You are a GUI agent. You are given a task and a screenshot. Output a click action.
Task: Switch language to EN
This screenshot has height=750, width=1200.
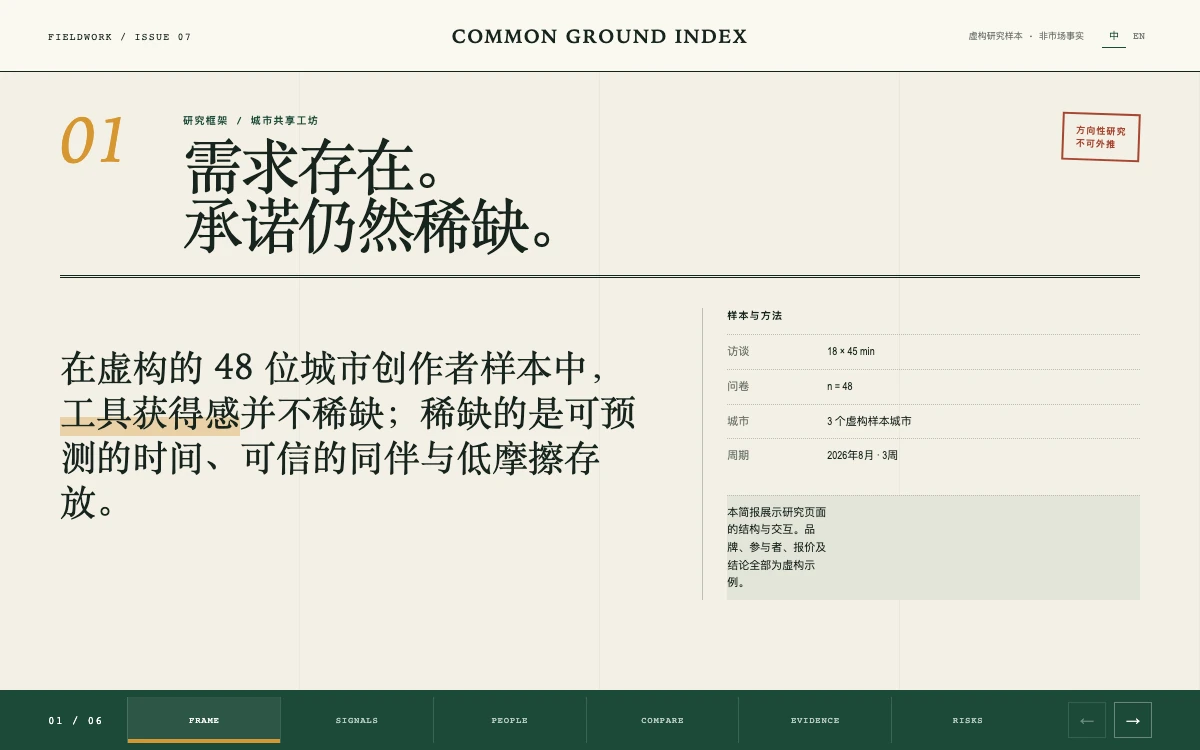click(1139, 36)
